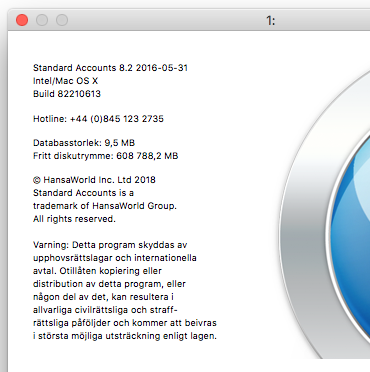Click the "trademark of HansaWorld Group." line
This screenshot has height=372, width=370.
coord(105,206)
